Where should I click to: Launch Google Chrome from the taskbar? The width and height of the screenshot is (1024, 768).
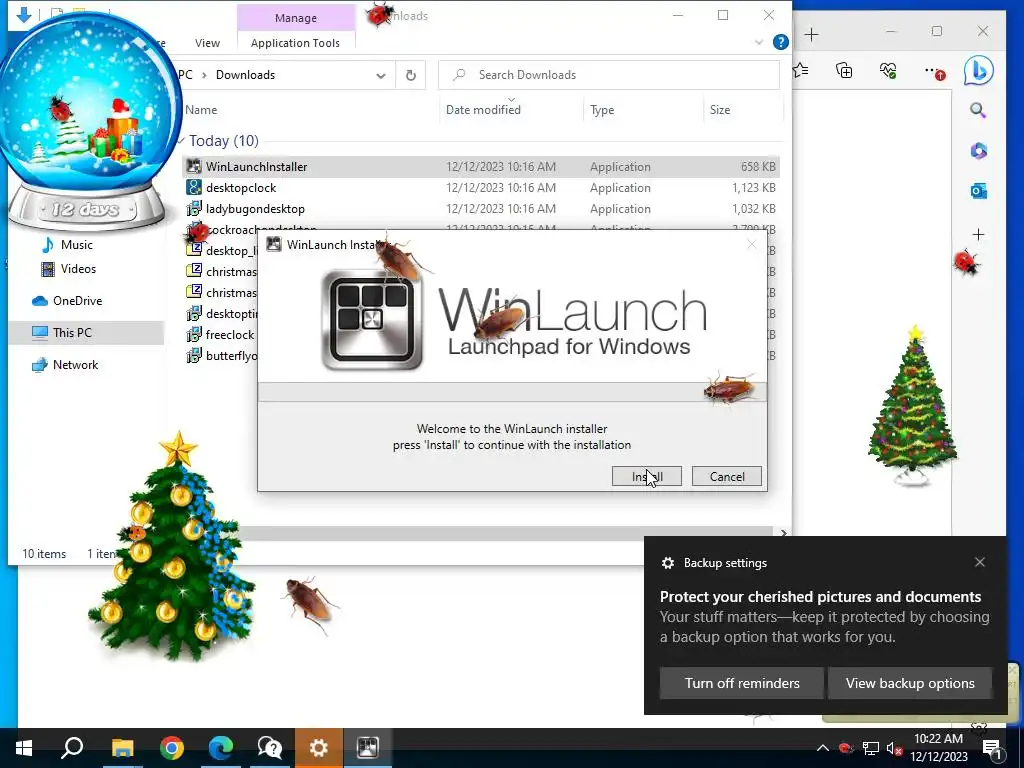[172, 748]
